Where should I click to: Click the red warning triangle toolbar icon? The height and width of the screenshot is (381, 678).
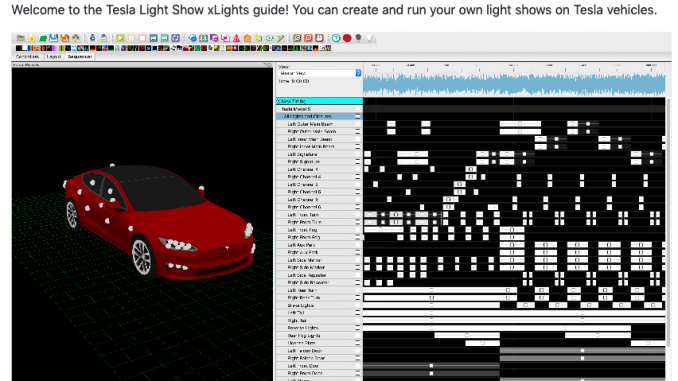tap(236, 38)
